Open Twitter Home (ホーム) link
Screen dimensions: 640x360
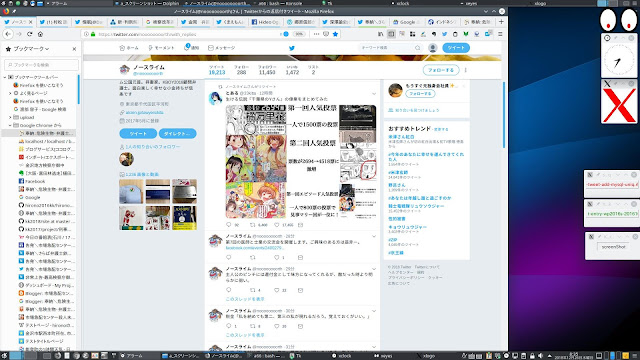(x=129, y=48)
